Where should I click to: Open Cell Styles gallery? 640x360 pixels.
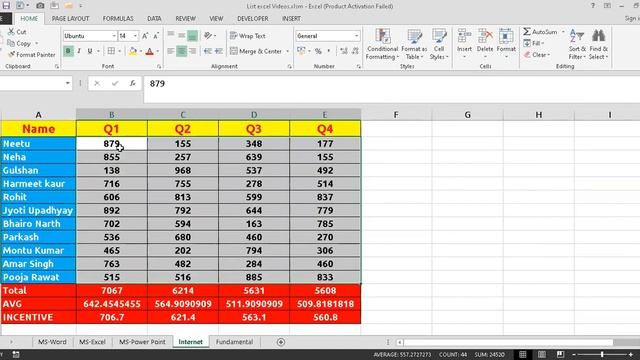[439, 44]
